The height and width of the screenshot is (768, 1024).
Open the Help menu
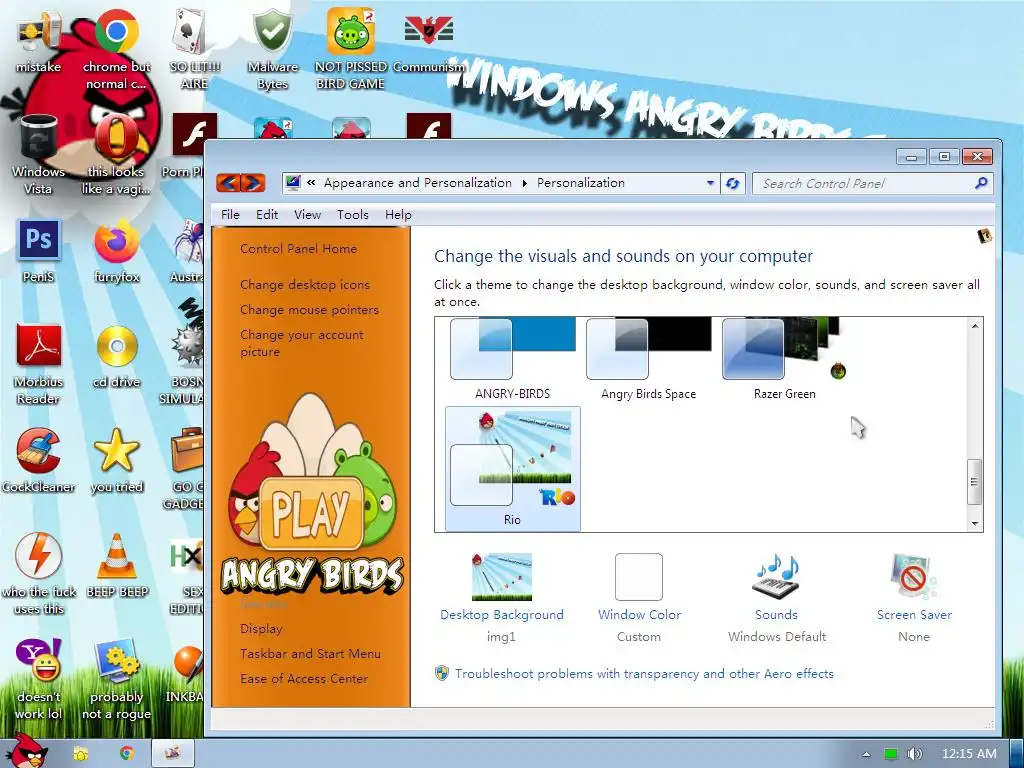398,215
